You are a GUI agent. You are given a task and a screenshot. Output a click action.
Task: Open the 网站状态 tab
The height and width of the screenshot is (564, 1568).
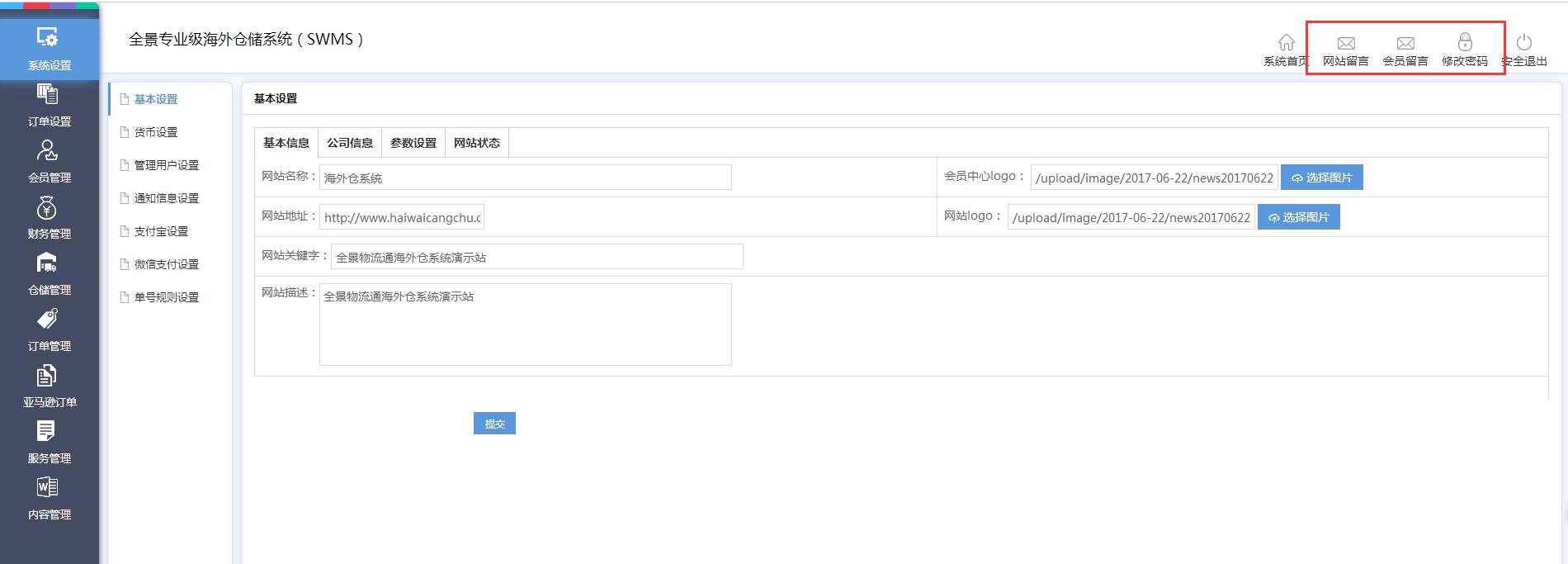point(476,143)
